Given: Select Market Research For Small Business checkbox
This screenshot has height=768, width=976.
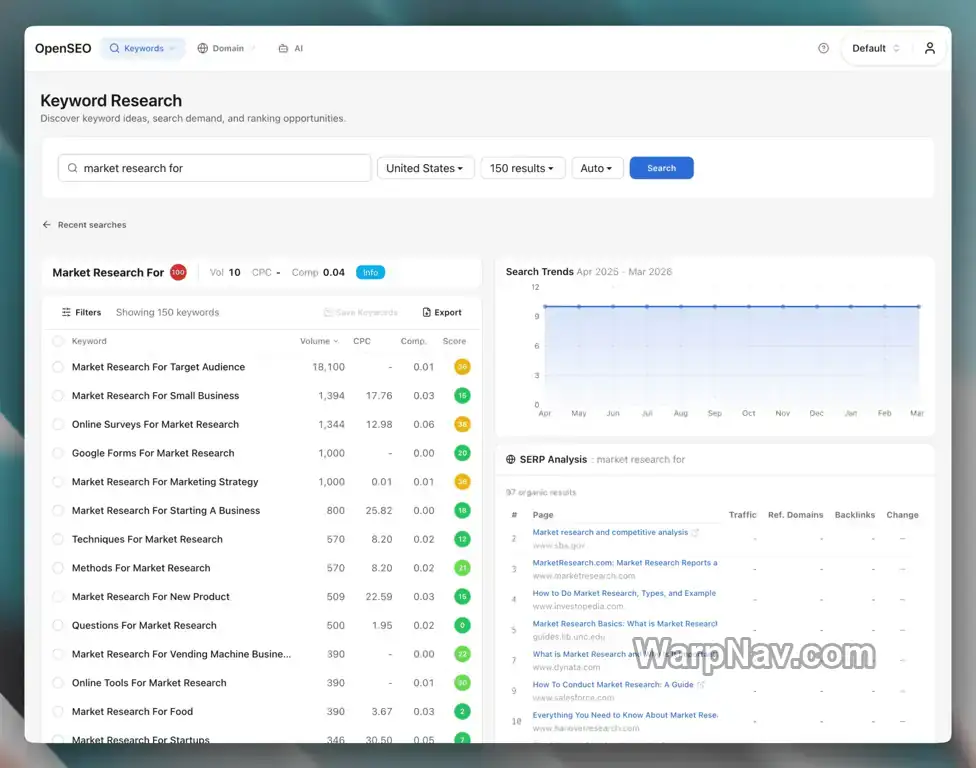Looking at the screenshot, I should (58, 396).
